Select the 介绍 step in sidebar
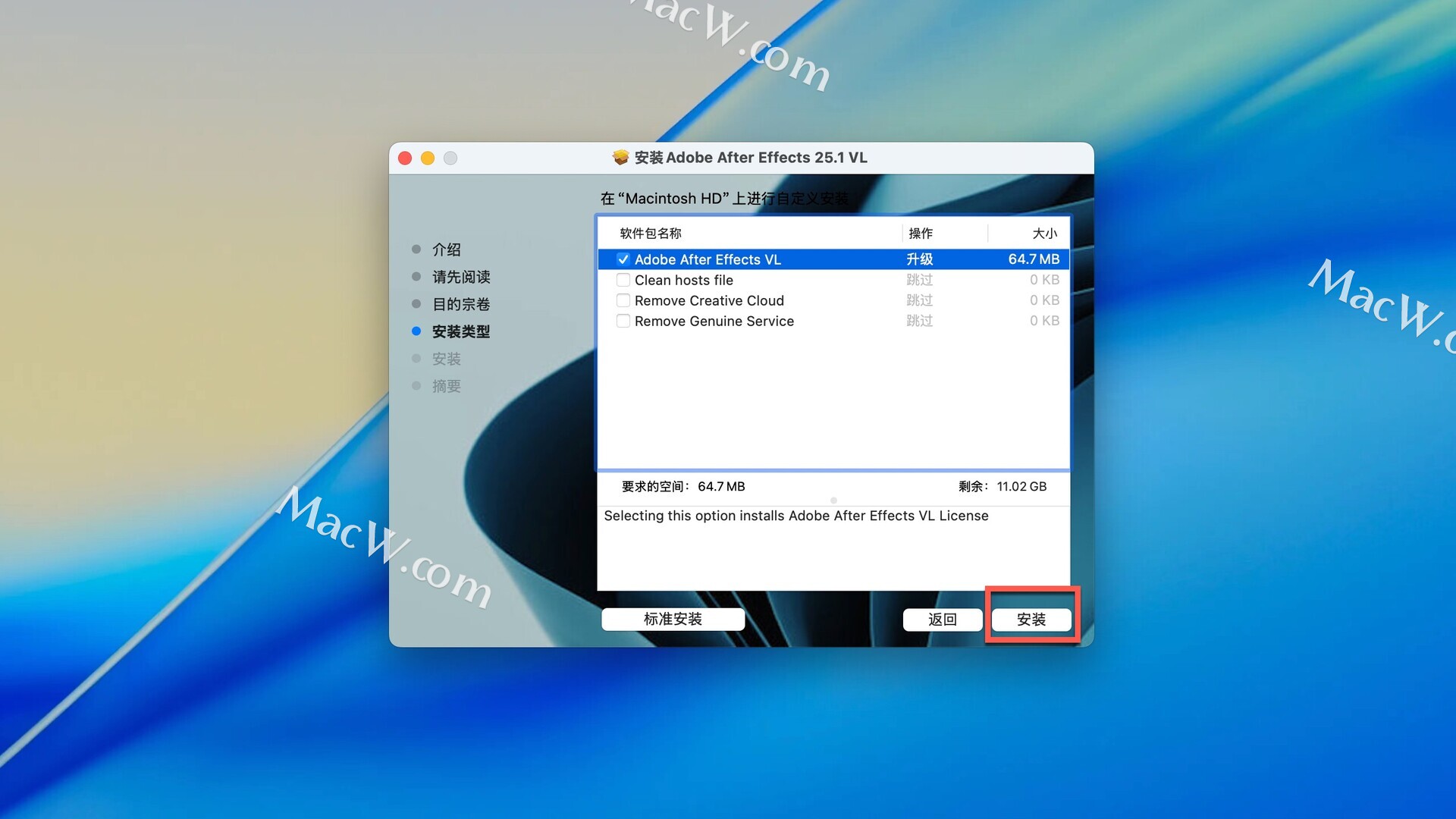This screenshot has height=819, width=1456. [447, 249]
